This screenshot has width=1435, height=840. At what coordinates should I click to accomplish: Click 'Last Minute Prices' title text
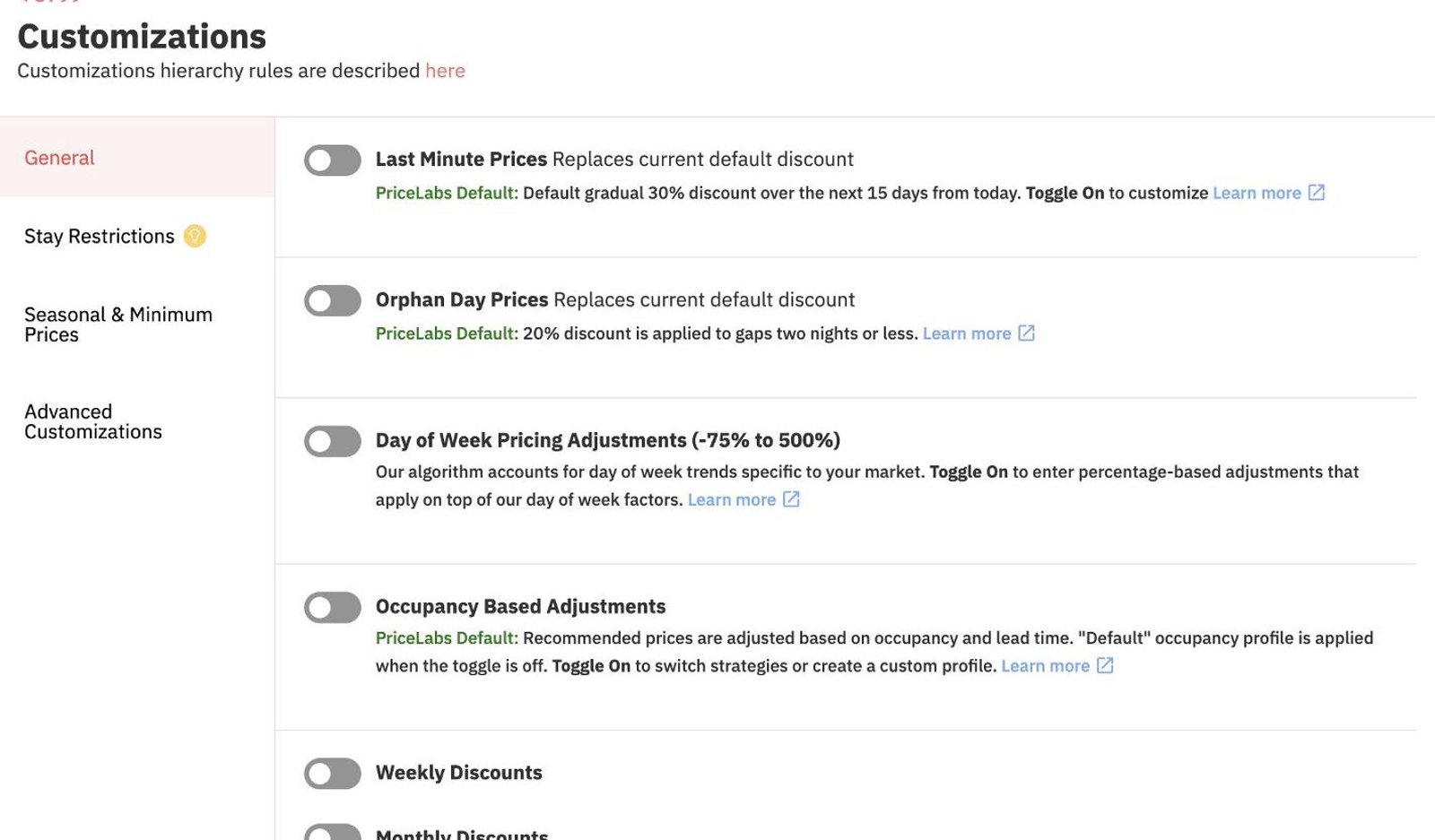(x=461, y=160)
